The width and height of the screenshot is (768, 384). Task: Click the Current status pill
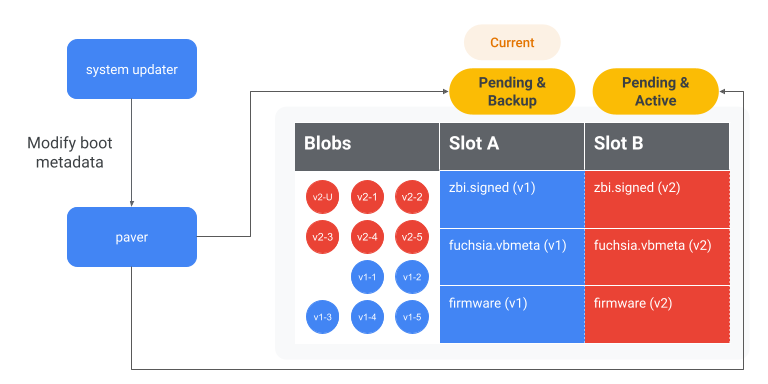point(512,43)
